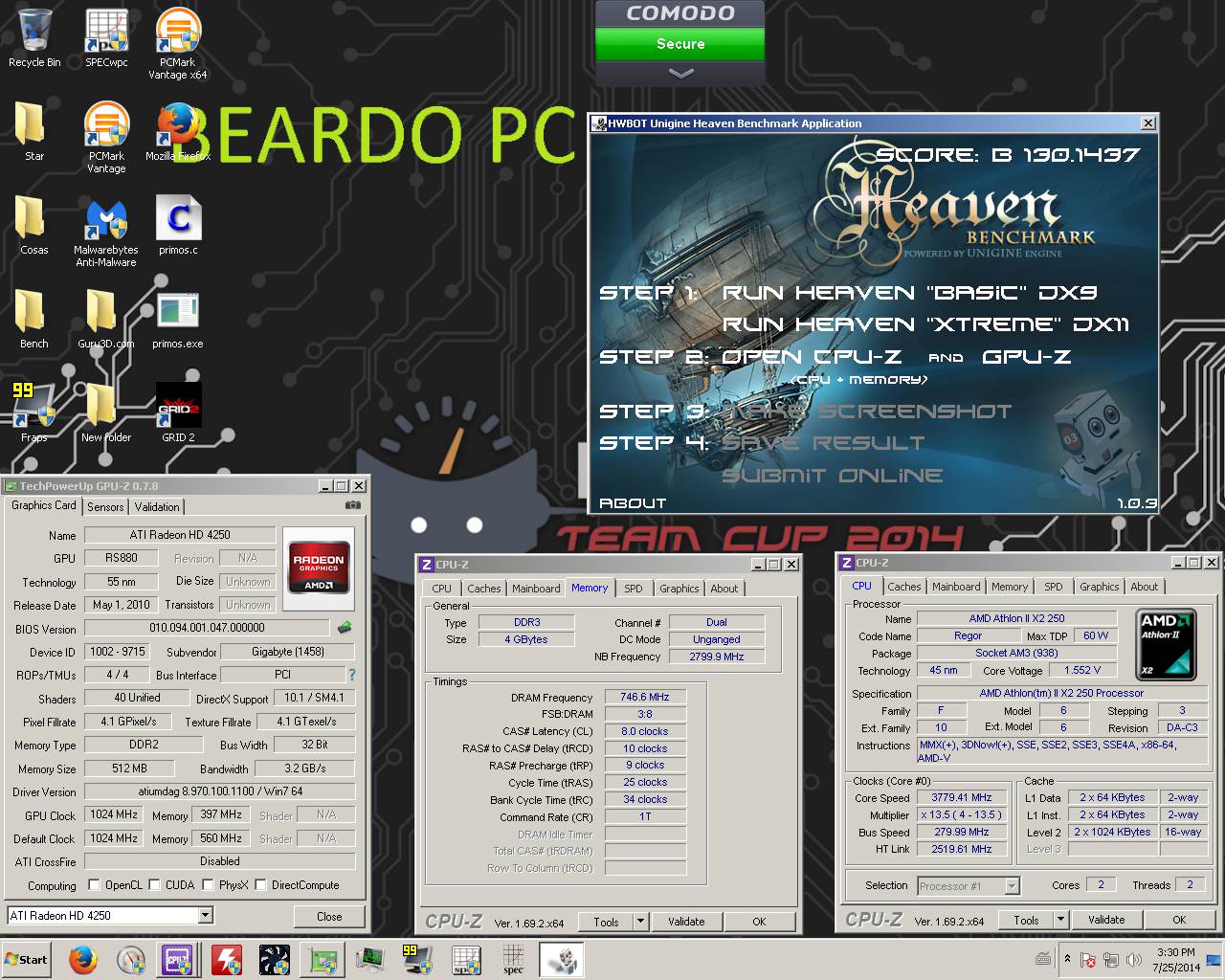Click Submit Online in Heaven app
Viewport: 1225px width, 980px height.
tap(832, 476)
